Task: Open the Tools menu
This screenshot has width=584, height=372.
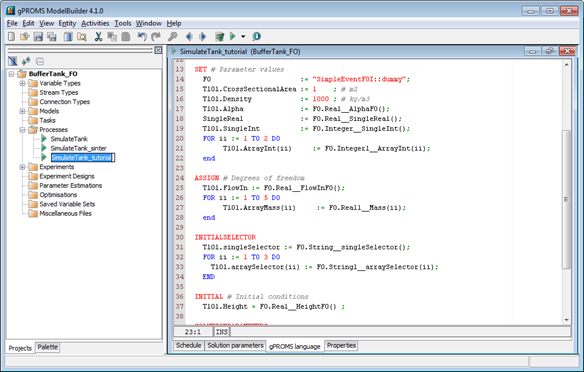Action: tap(123, 23)
